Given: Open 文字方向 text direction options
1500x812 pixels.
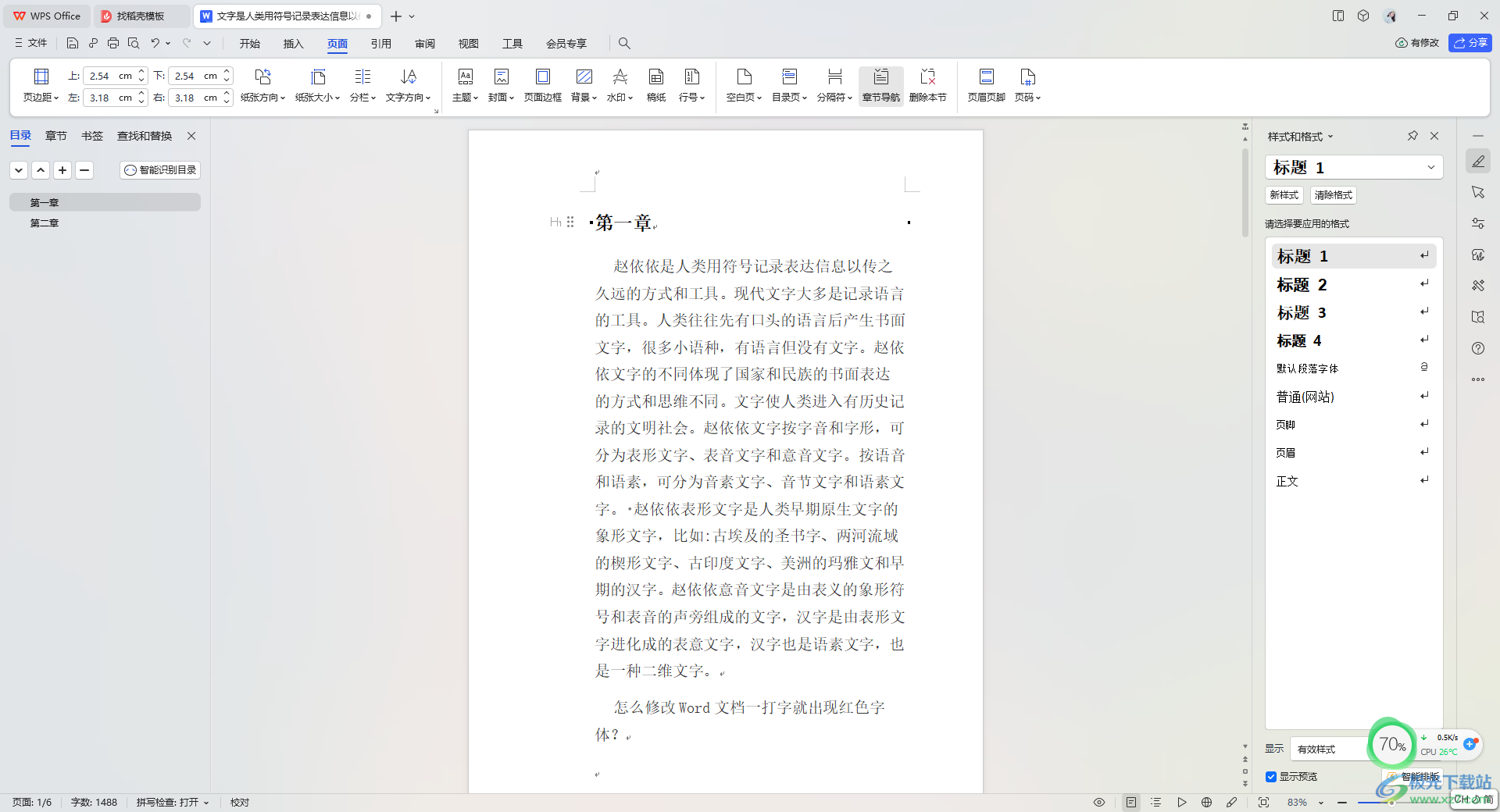Looking at the screenshot, I should (x=408, y=85).
